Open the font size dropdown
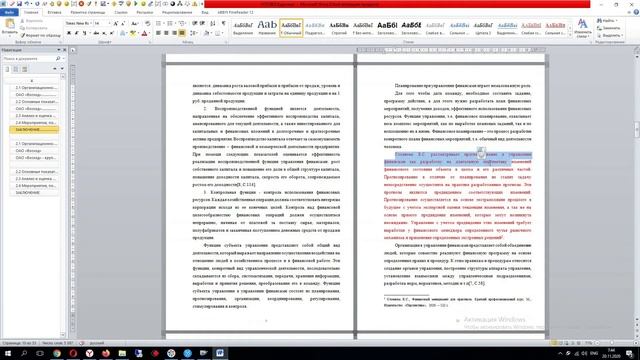Viewport: 640px width, 360px height. pos(109,24)
